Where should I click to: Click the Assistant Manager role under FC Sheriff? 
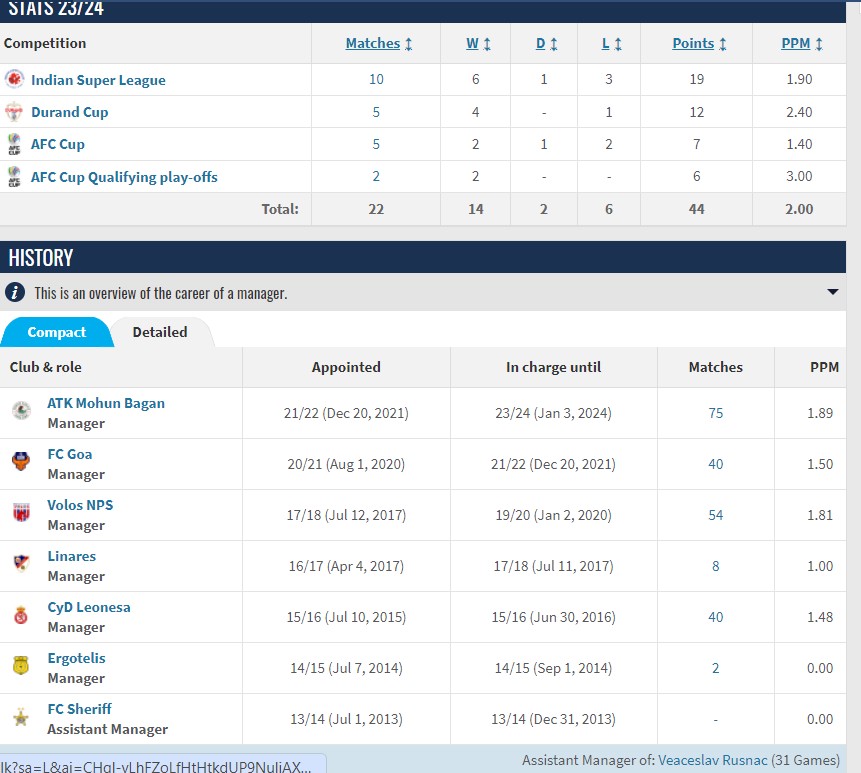(108, 729)
